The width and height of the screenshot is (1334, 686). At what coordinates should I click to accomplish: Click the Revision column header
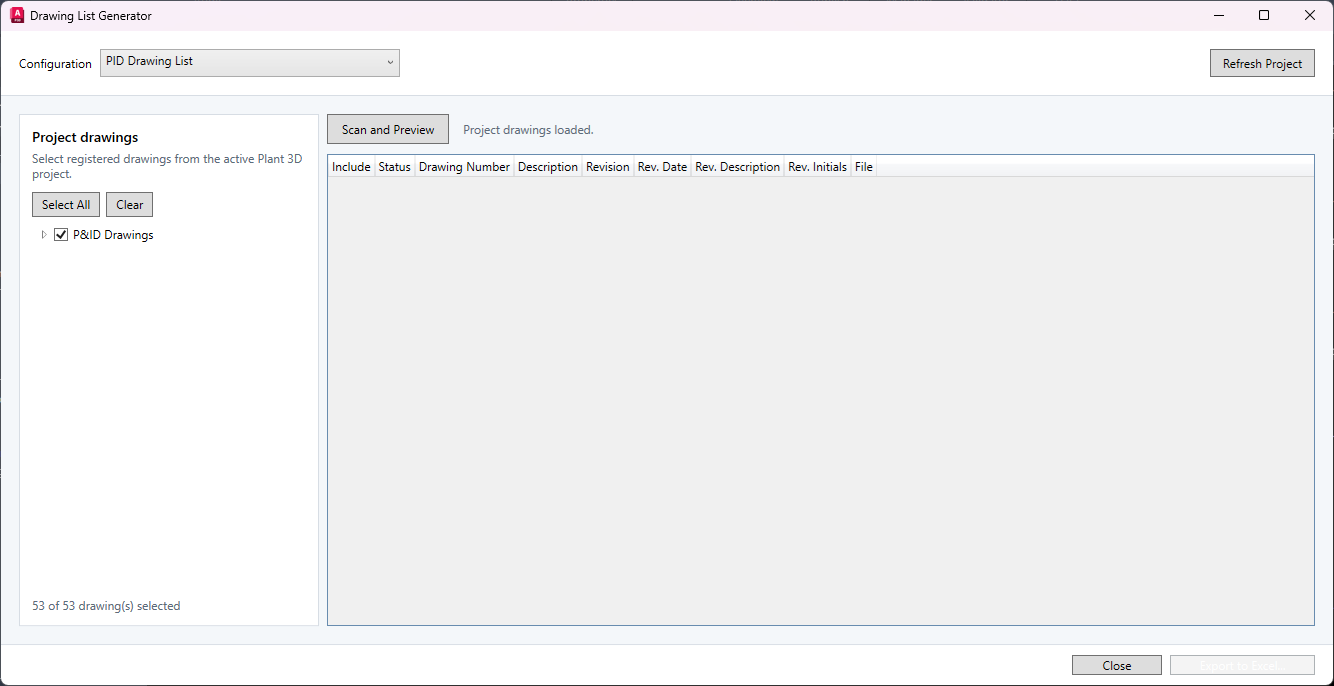pyautogui.click(x=608, y=167)
